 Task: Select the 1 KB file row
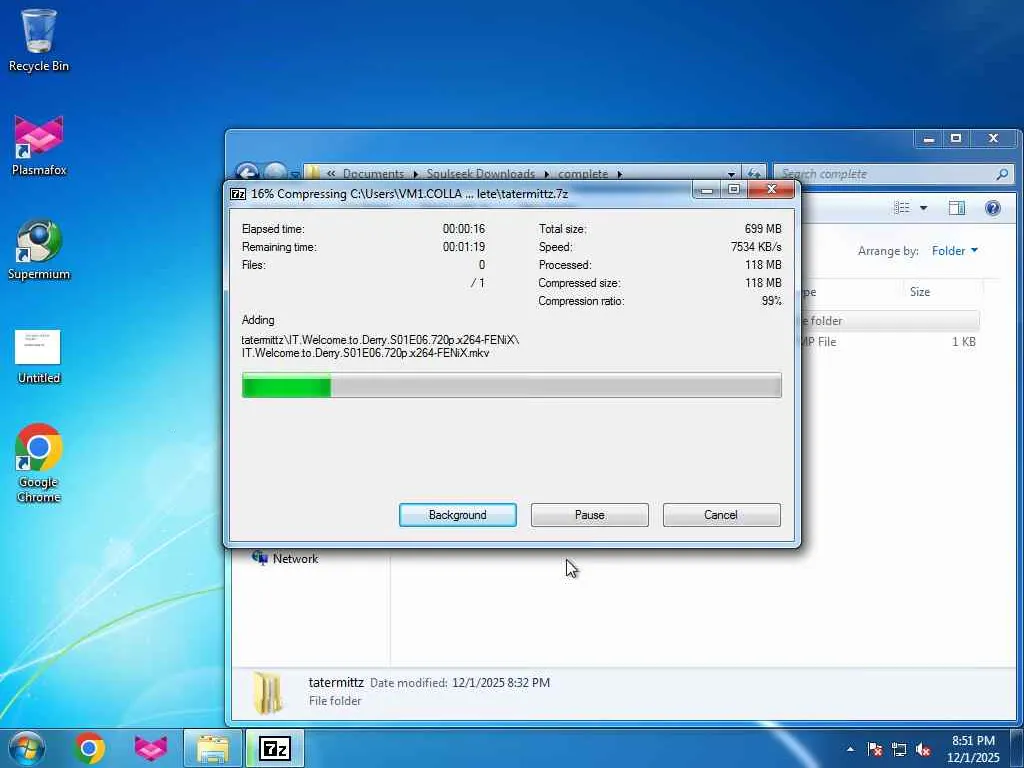888,342
